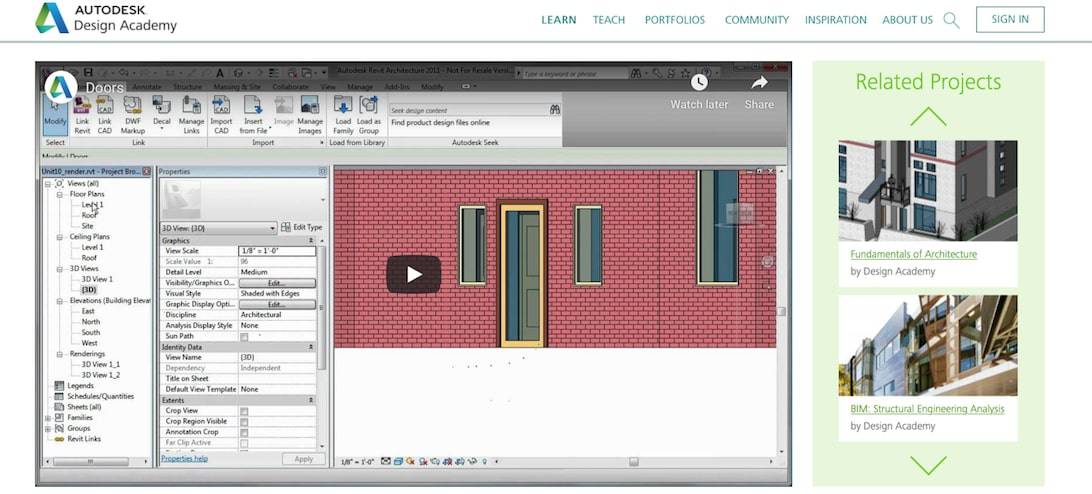Viewport: 1092px width, 494px height.
Task: Select 3D View 1 in Project Browser
Action: pyautogui.click(x=97, y=279)
